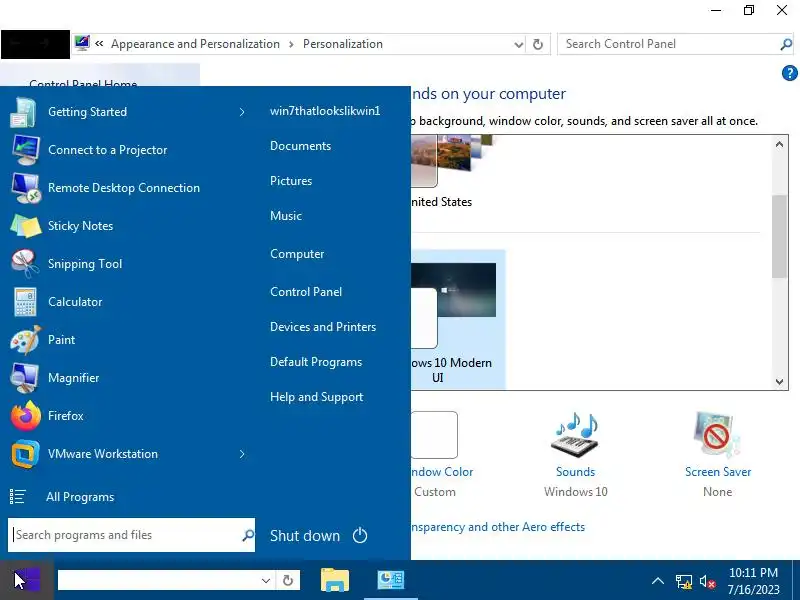The height and width of the screenshot is (600, 800).
Task: Launch Connect to a Projector
Action: [128, 150]
